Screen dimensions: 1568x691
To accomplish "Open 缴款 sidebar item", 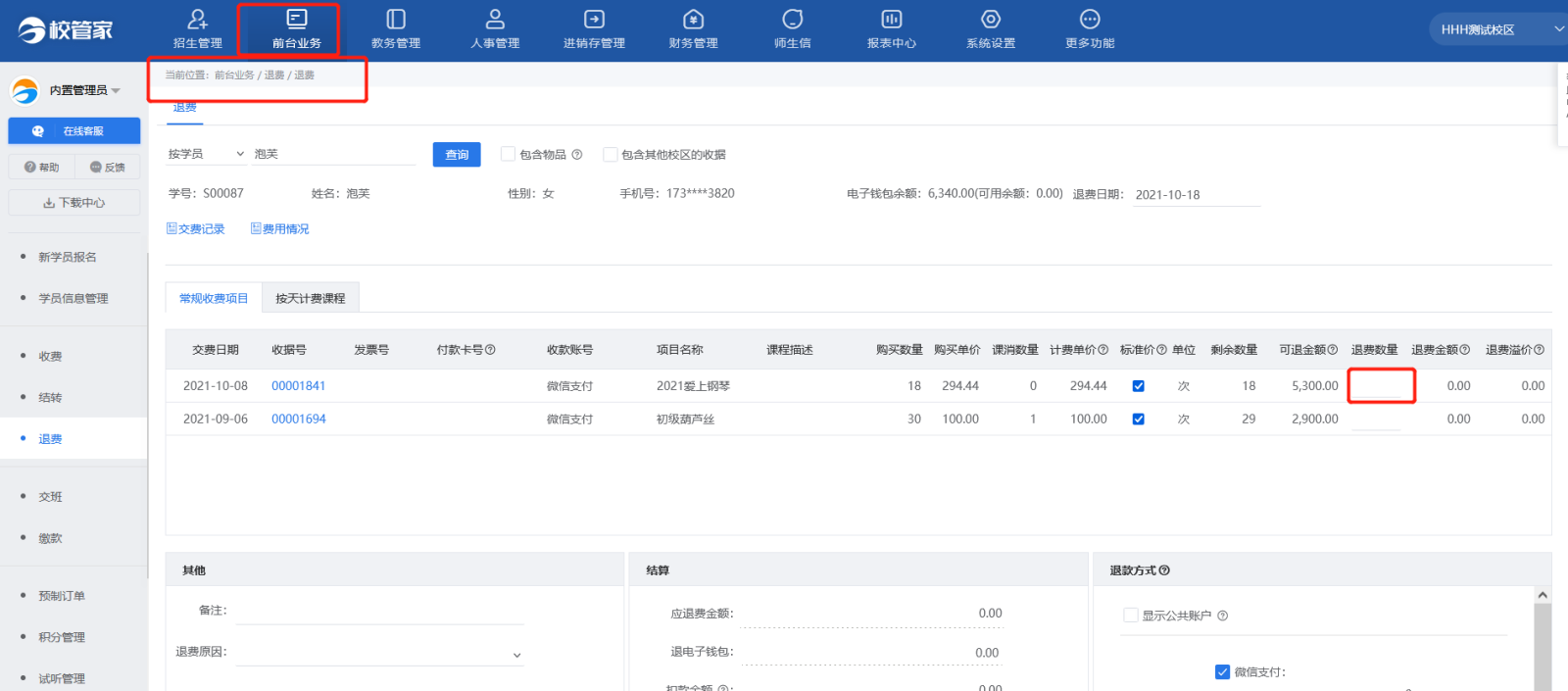I will 50,538.
